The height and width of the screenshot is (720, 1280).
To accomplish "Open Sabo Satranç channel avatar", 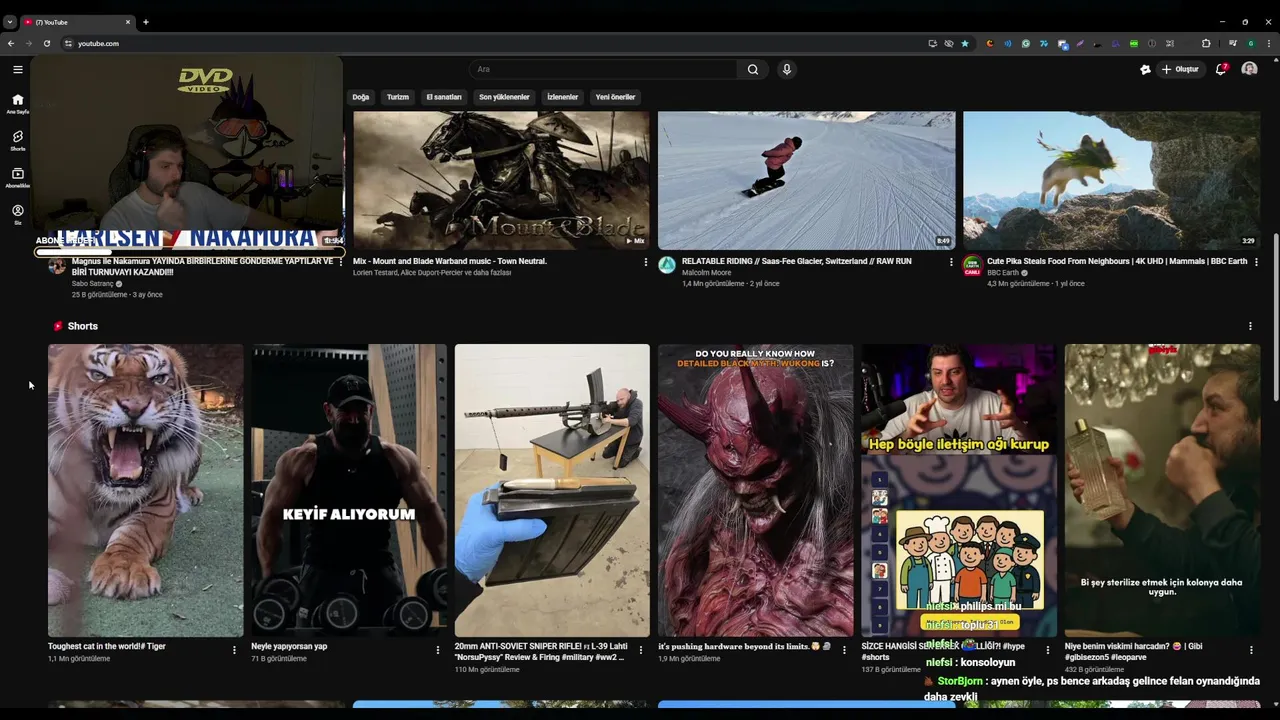I will coord(57,266).
